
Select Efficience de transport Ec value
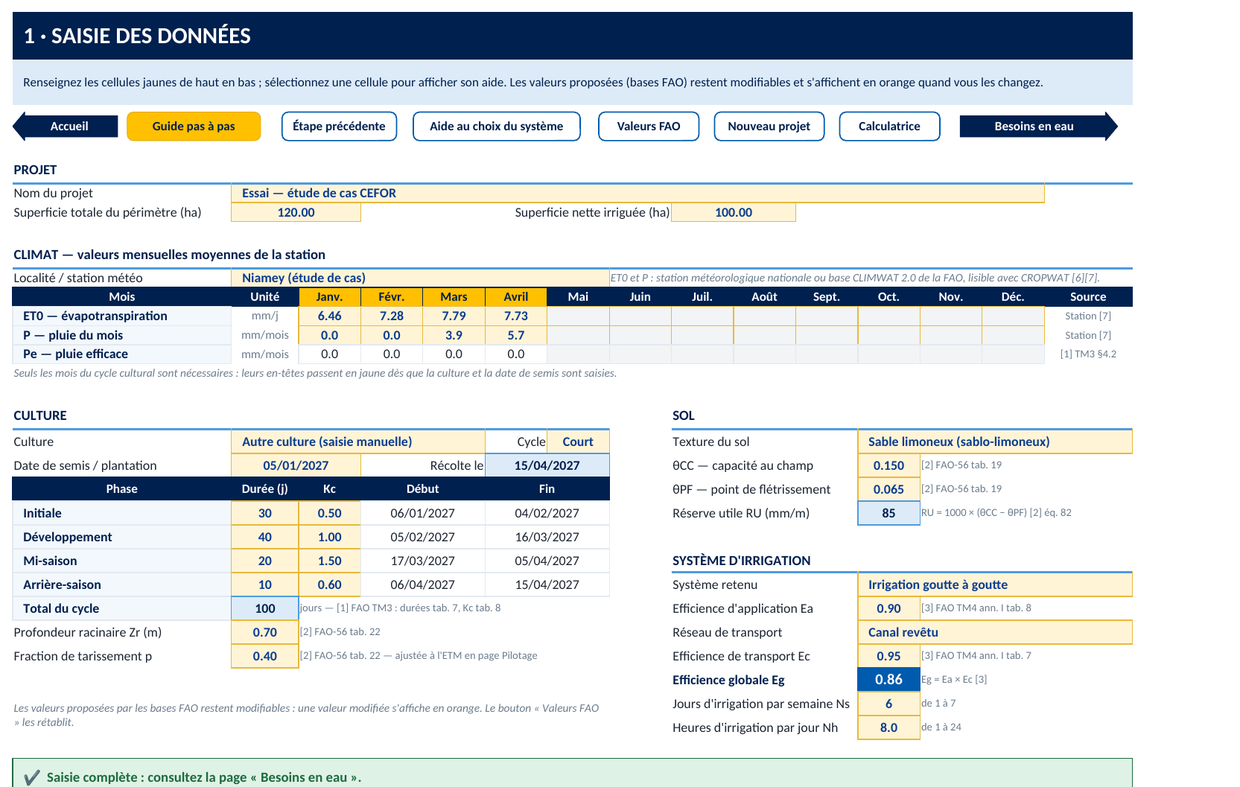(x=888, y=656)
